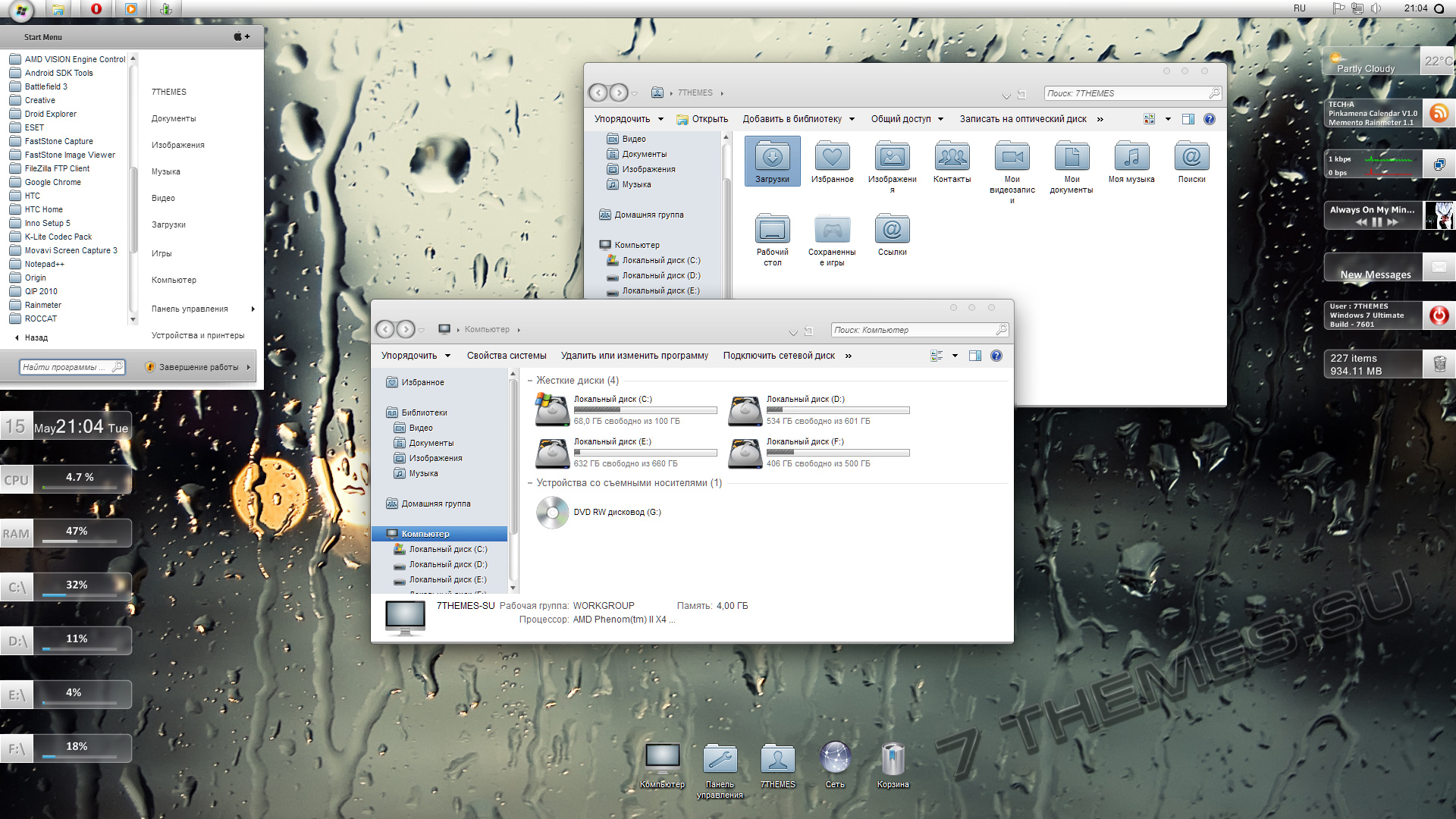Screen dimensions: 1456x819
Task: Select Локальный диск (D:) in 7THEMES sidebar
Action: tap(654, 275)
